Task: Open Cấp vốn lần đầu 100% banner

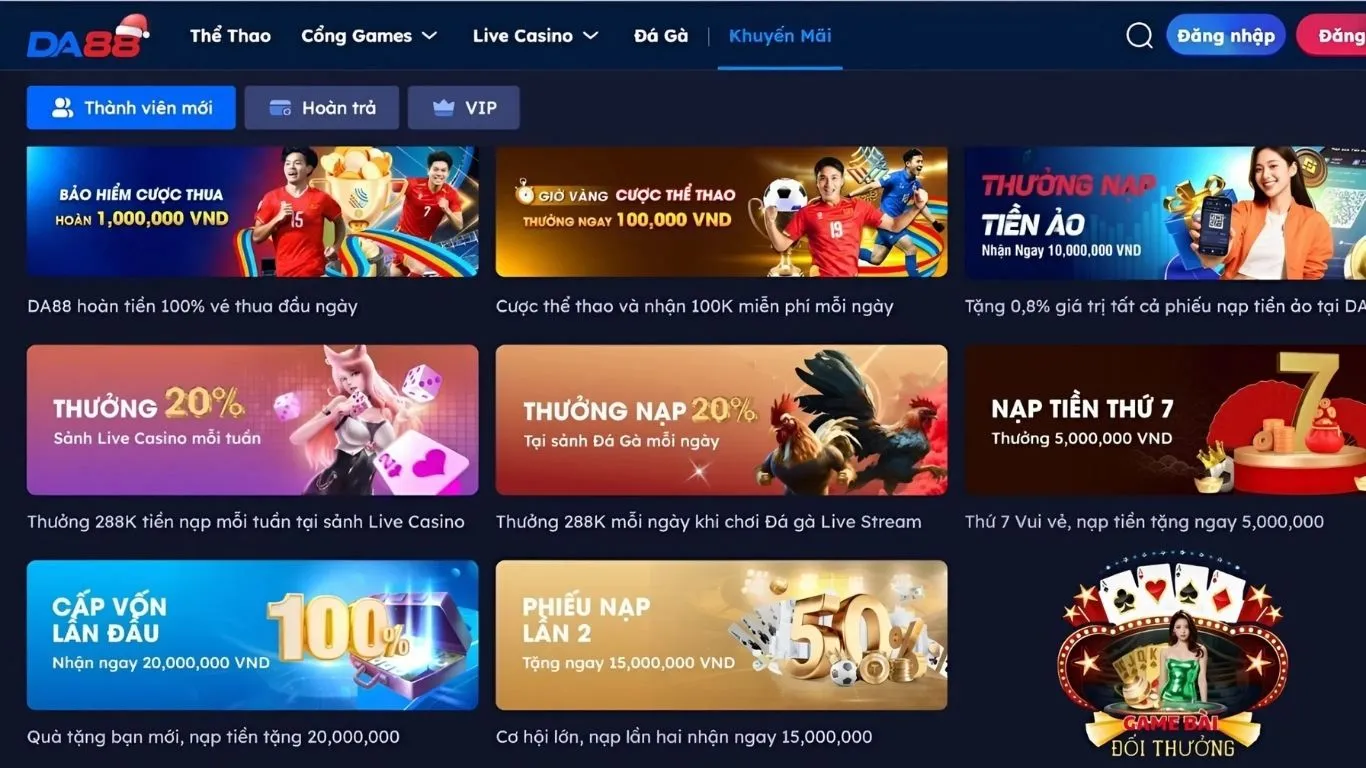Action: click(253, 635)
